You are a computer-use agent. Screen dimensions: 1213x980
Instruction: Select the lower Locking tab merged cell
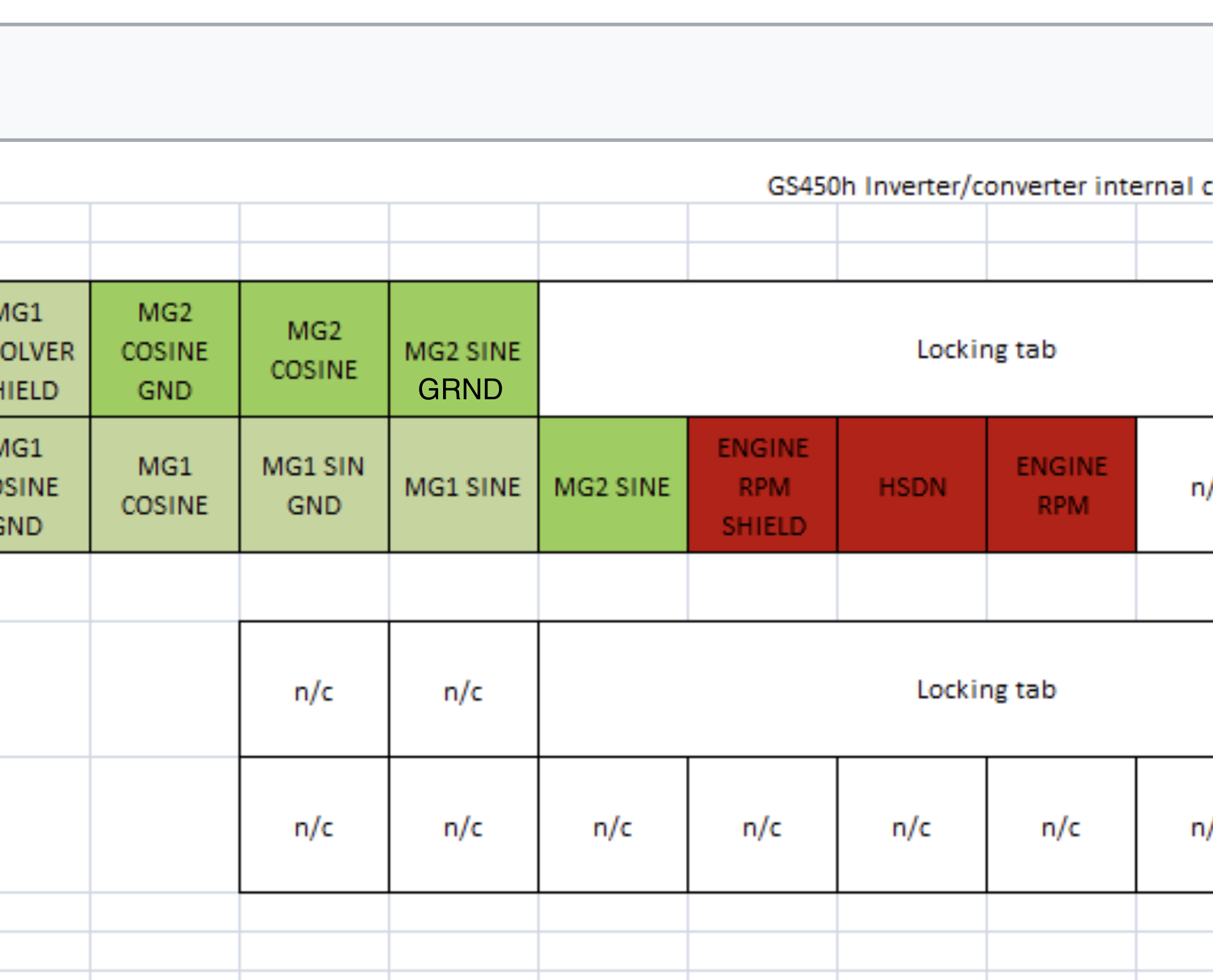986,689
